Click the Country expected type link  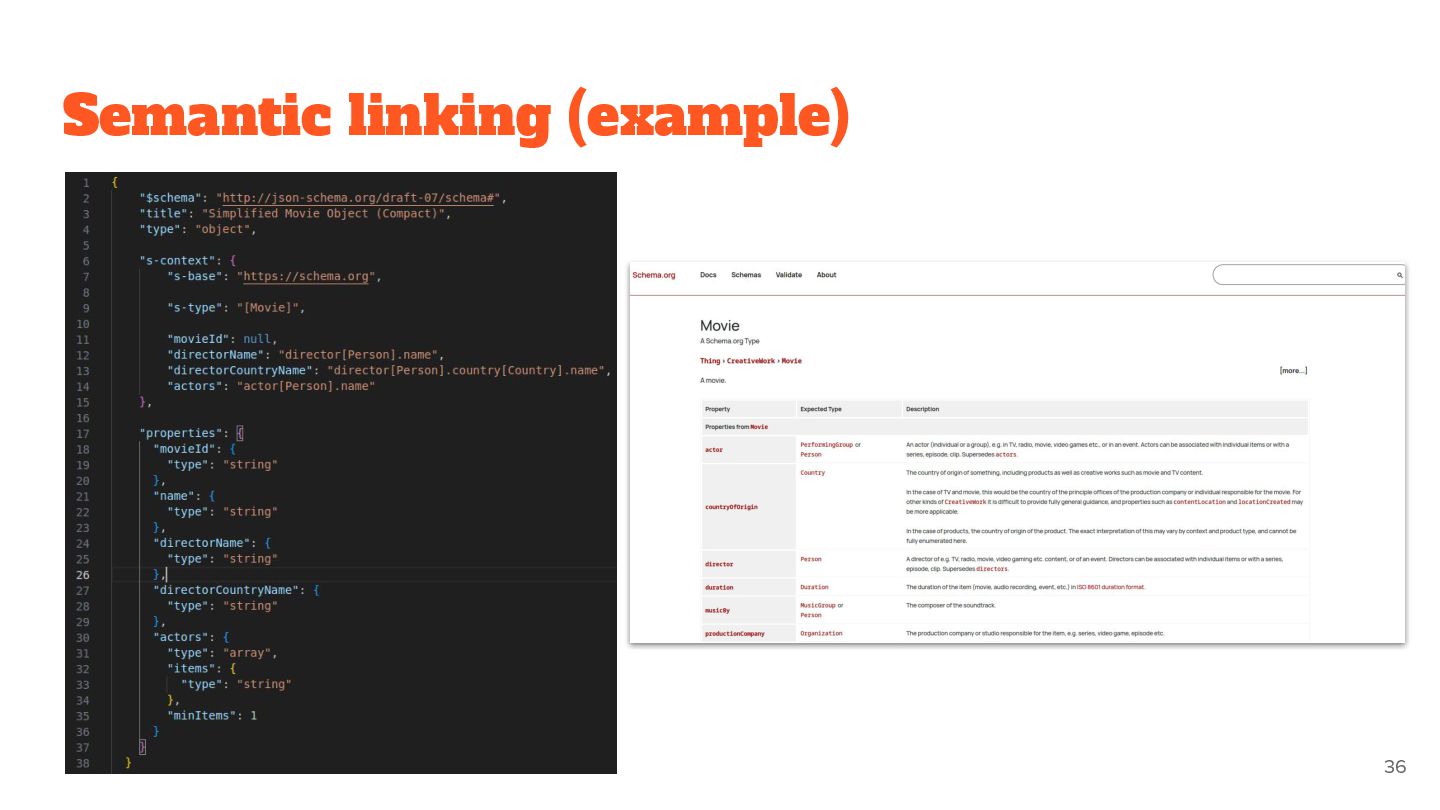813,472
